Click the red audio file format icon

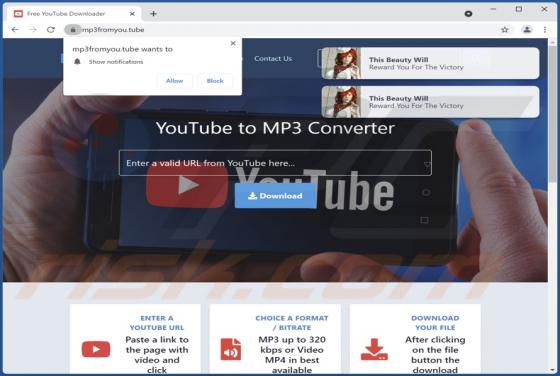[x=231, y=349]
